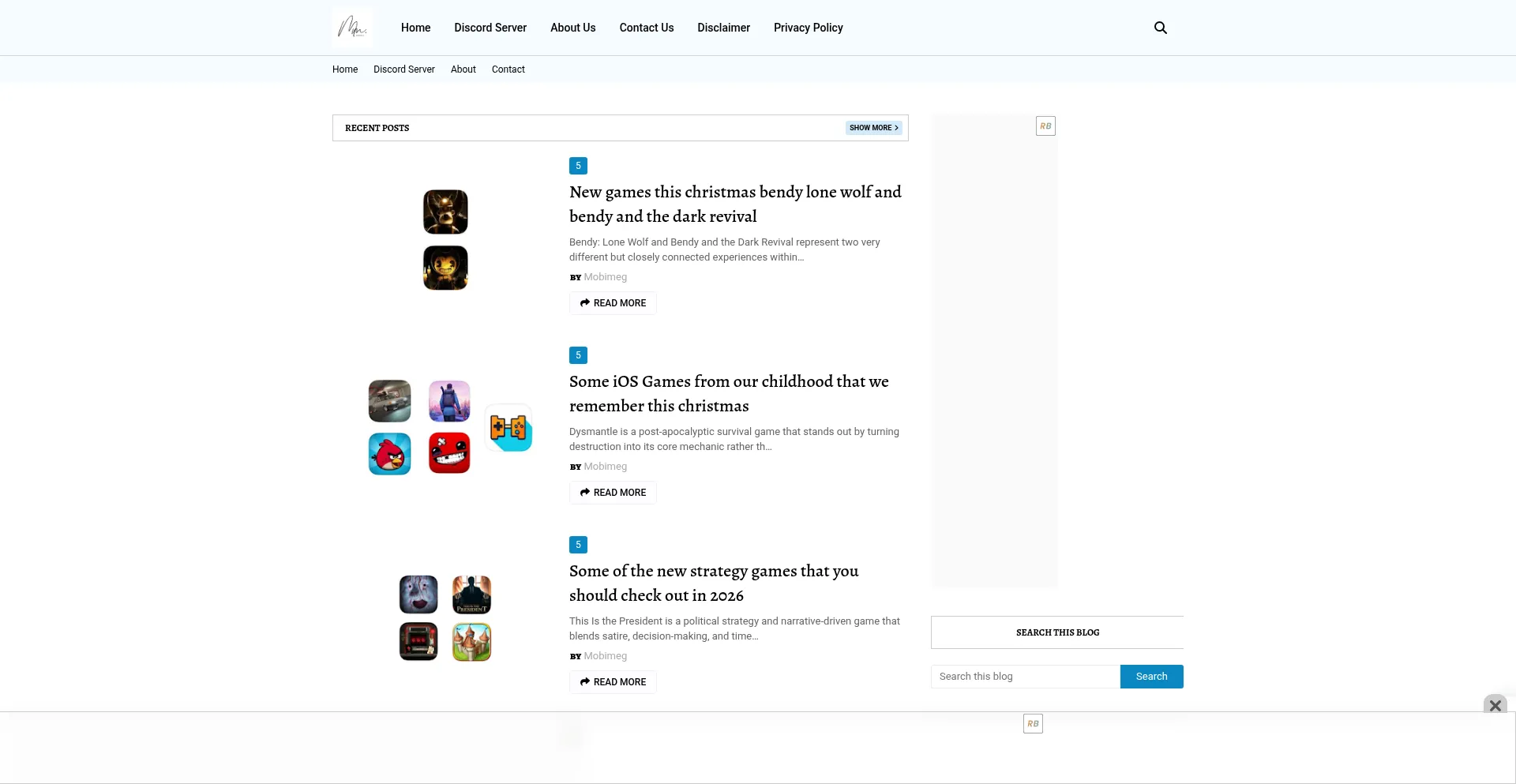Click the author link "Mobimeg" on first post
1516x784 pixels.
[605, 277]
